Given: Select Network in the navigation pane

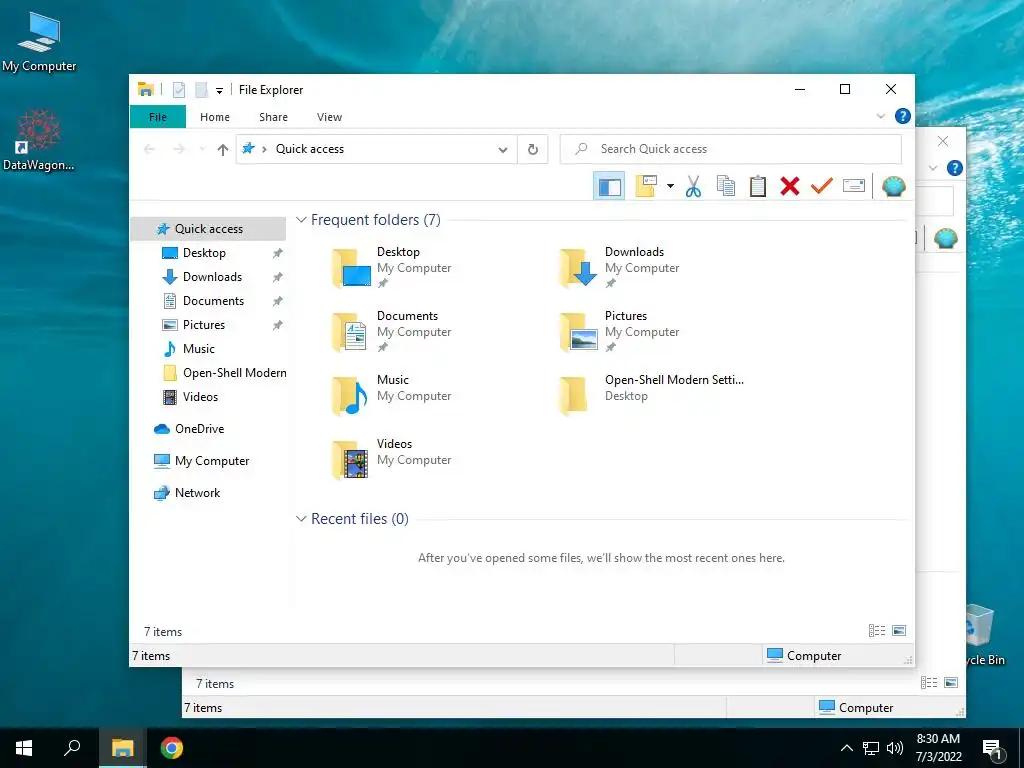Looking at the screenshot, I should coord(197,493).
